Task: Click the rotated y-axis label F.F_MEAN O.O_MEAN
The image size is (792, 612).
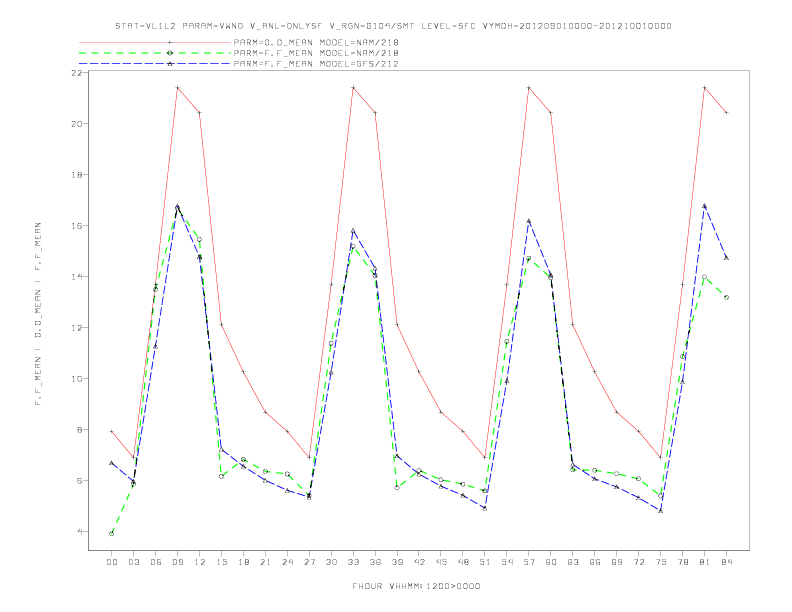Action: click(38, 314)
